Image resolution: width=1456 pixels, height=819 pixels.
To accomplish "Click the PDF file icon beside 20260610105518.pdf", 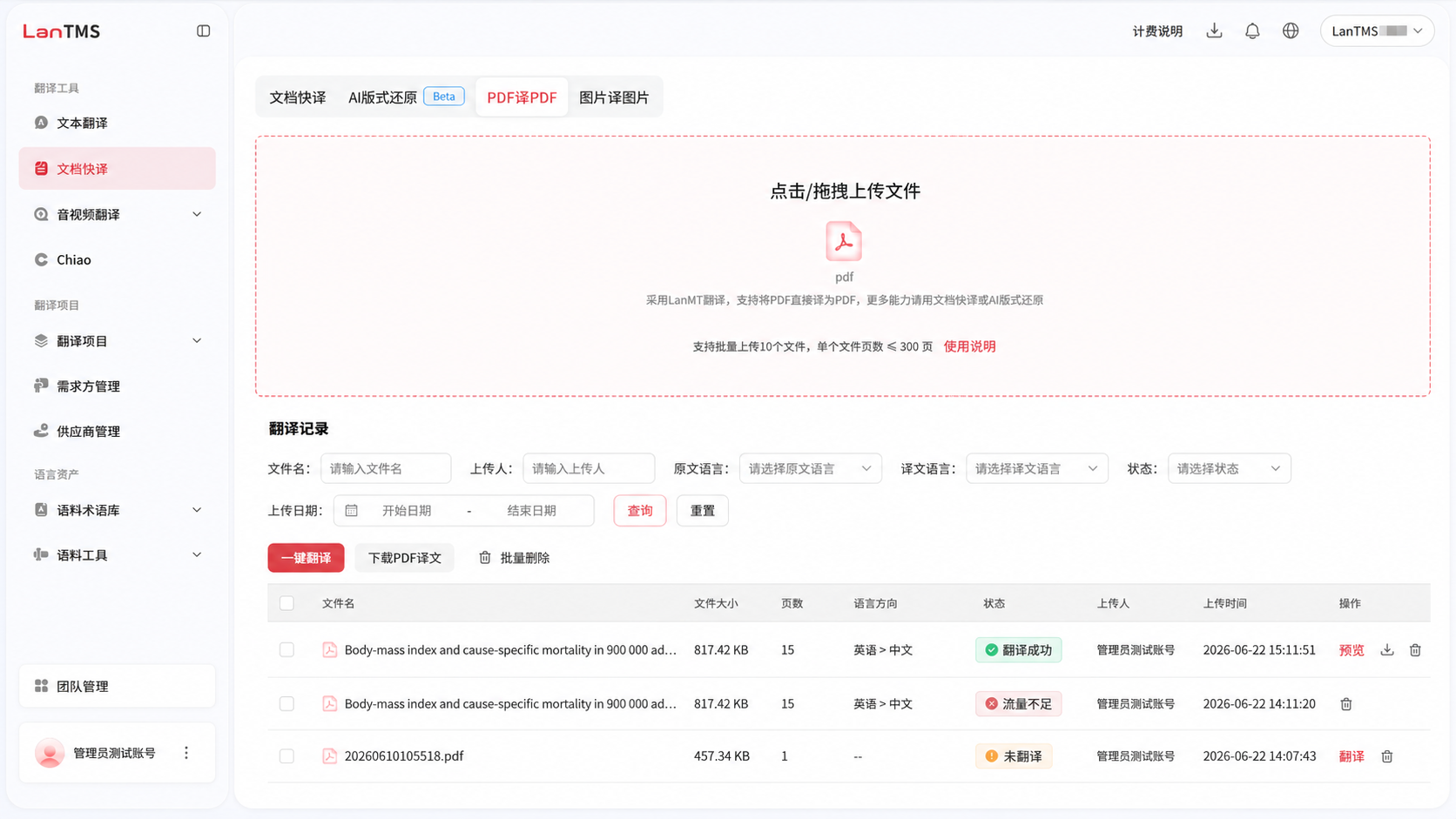I will coord(329,756).
